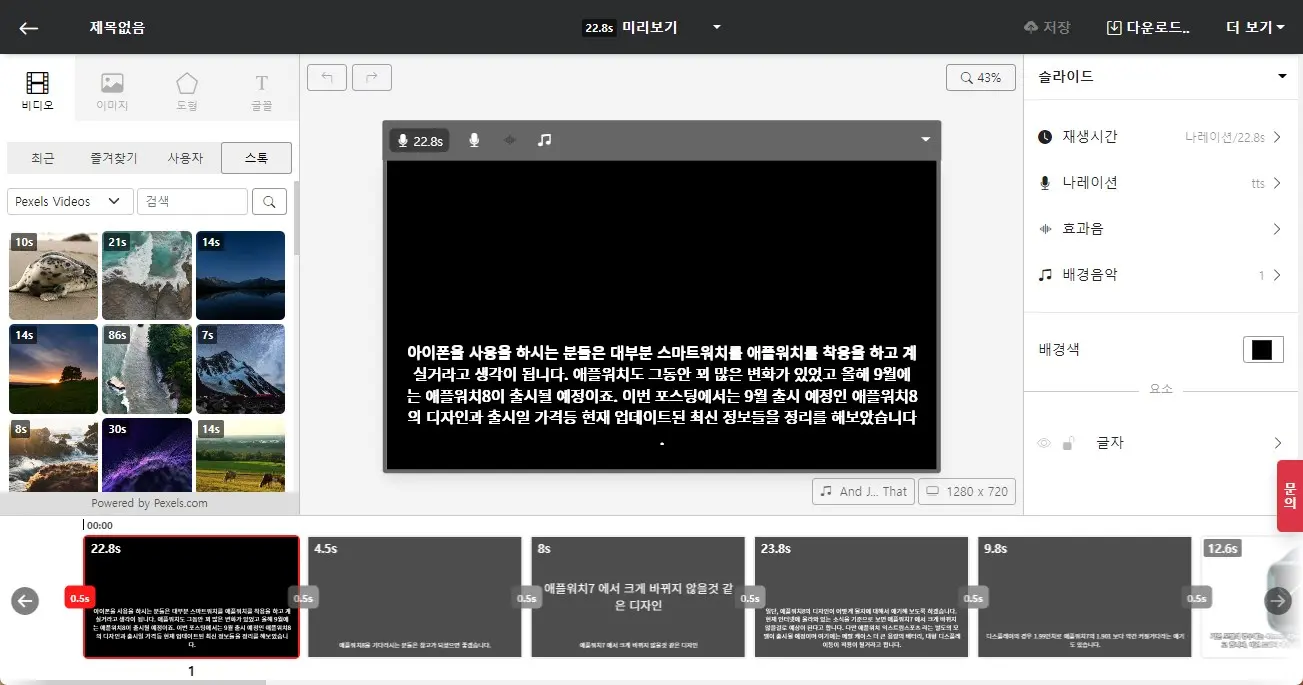Pick the 7s snowy mountain video thumbnail
This screenshot has width=1303, height=685.
point(240,369)
